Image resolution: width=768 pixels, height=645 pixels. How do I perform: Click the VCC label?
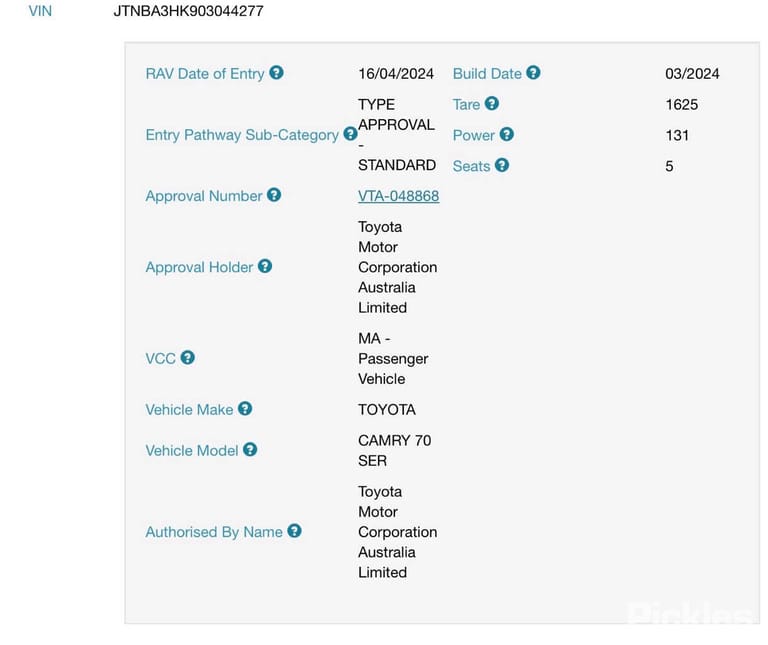pos(161,358)
